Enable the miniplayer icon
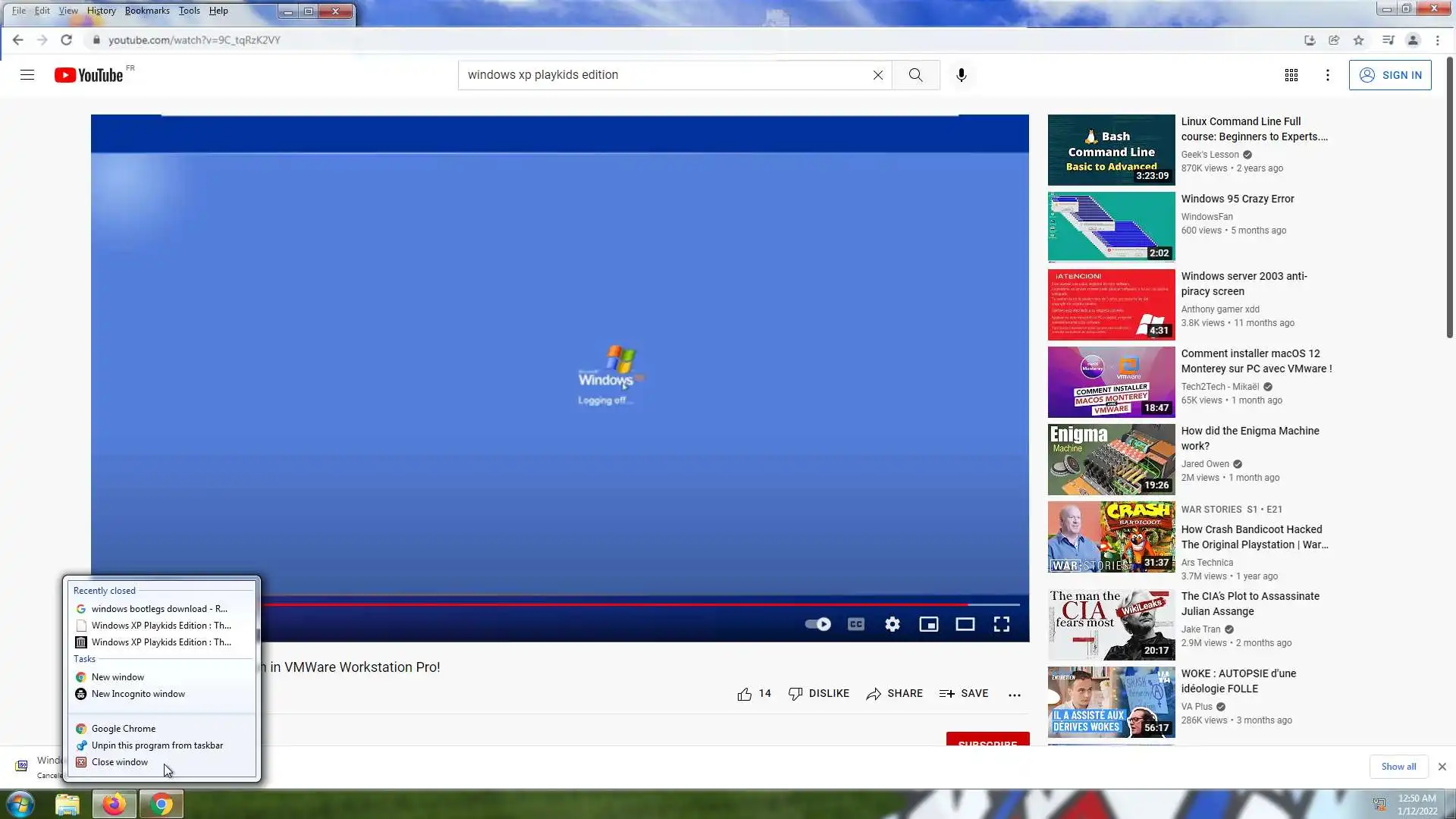 pyautogui.click(x=929, y=624)
